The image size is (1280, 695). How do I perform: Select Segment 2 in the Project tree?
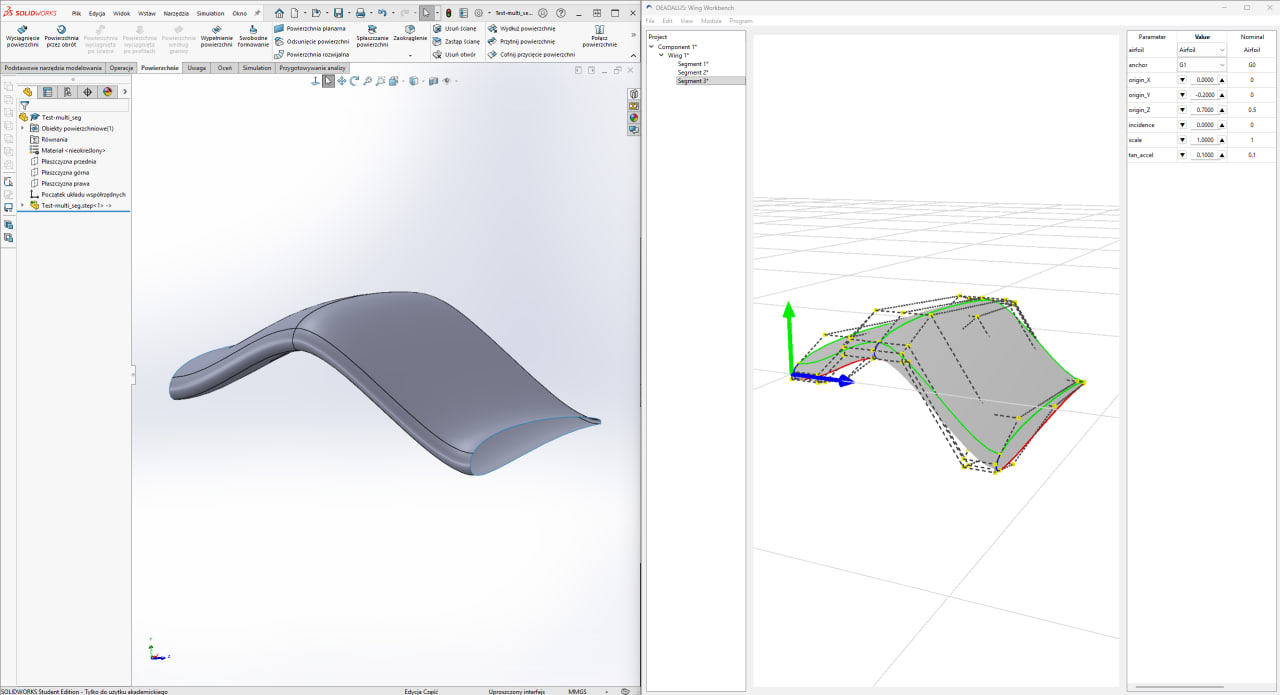tap(693, 72)
